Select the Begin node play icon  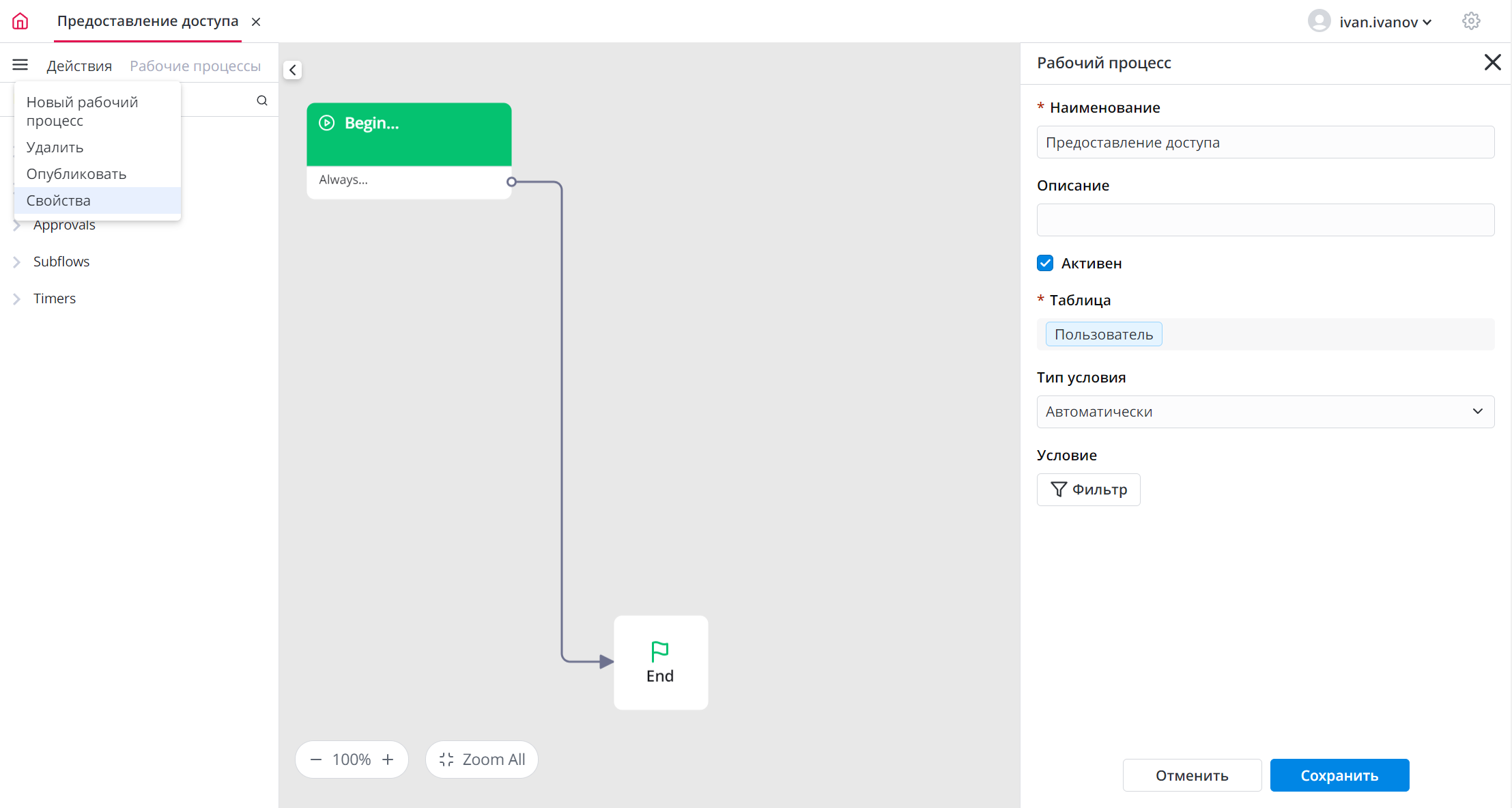327,123
